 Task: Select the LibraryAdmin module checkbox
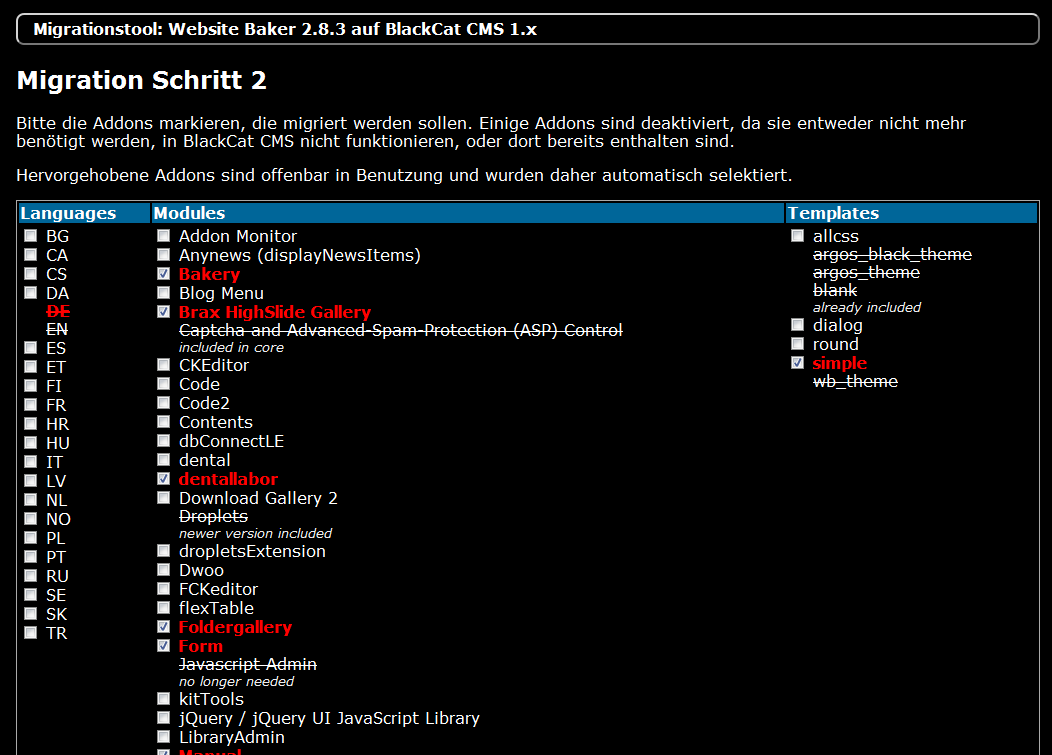tap(164, 737)
